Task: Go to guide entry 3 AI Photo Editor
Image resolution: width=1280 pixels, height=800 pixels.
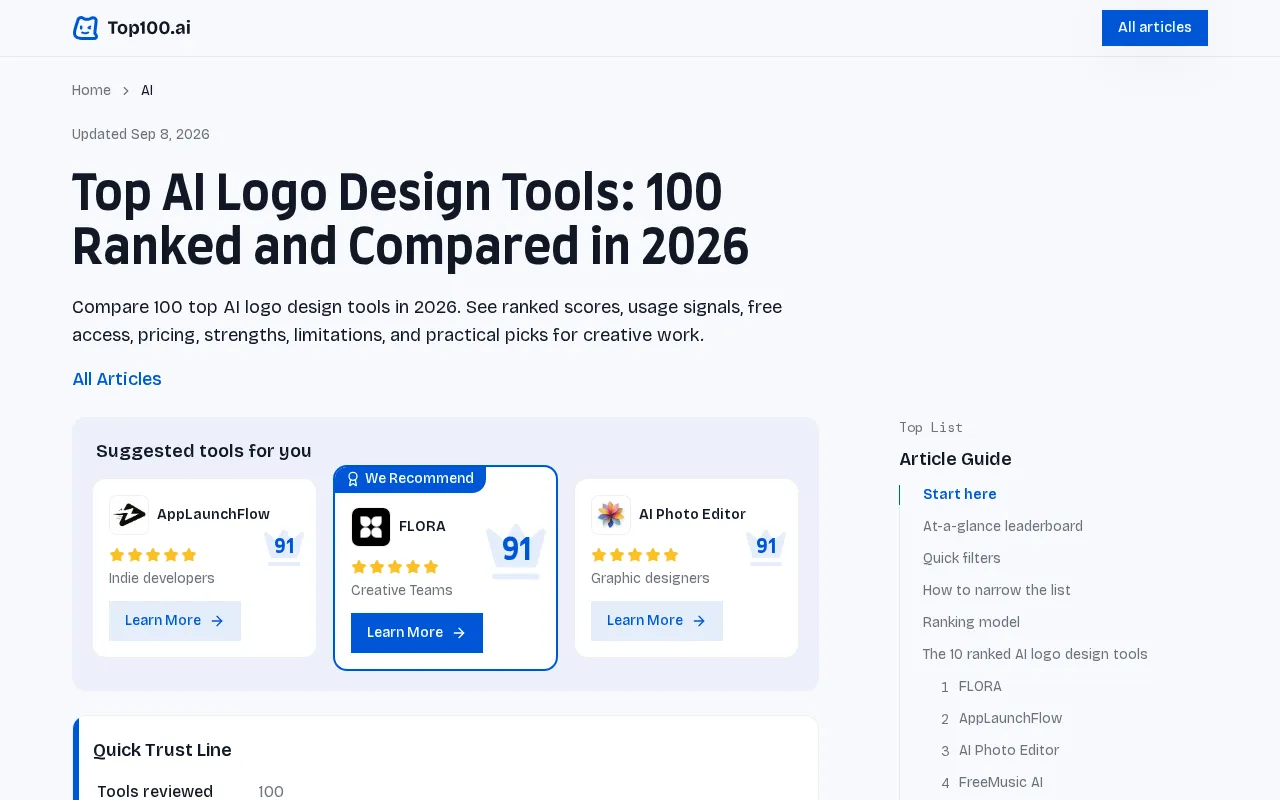Action: pos(1000,750)
